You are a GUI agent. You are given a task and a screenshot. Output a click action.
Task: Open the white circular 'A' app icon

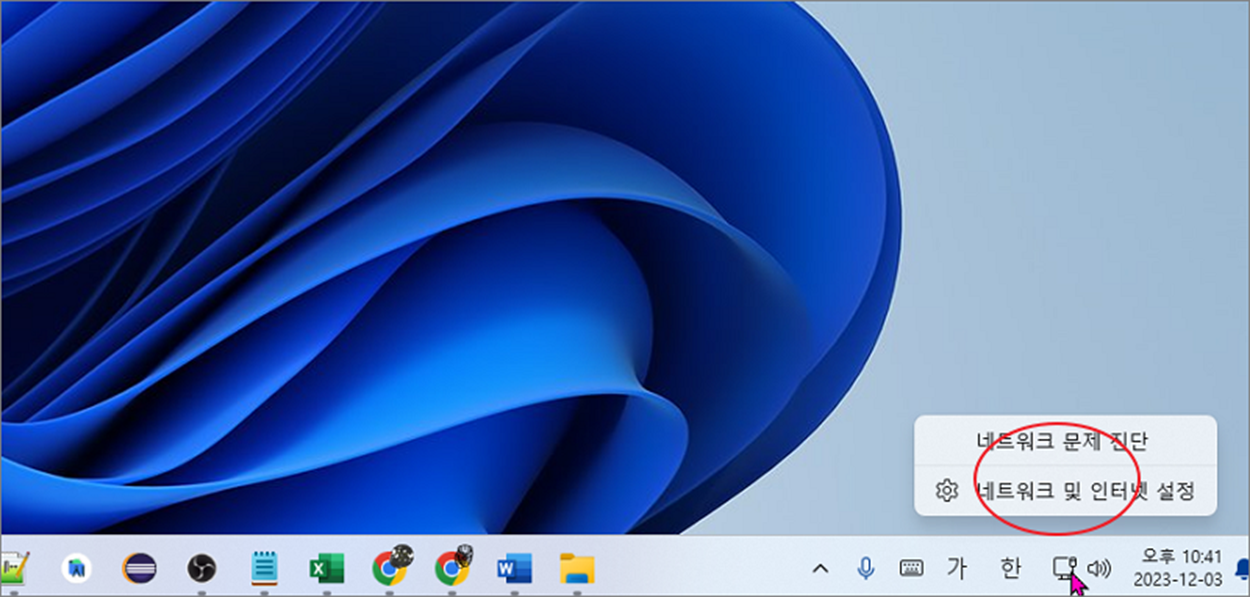pos(76,569)
